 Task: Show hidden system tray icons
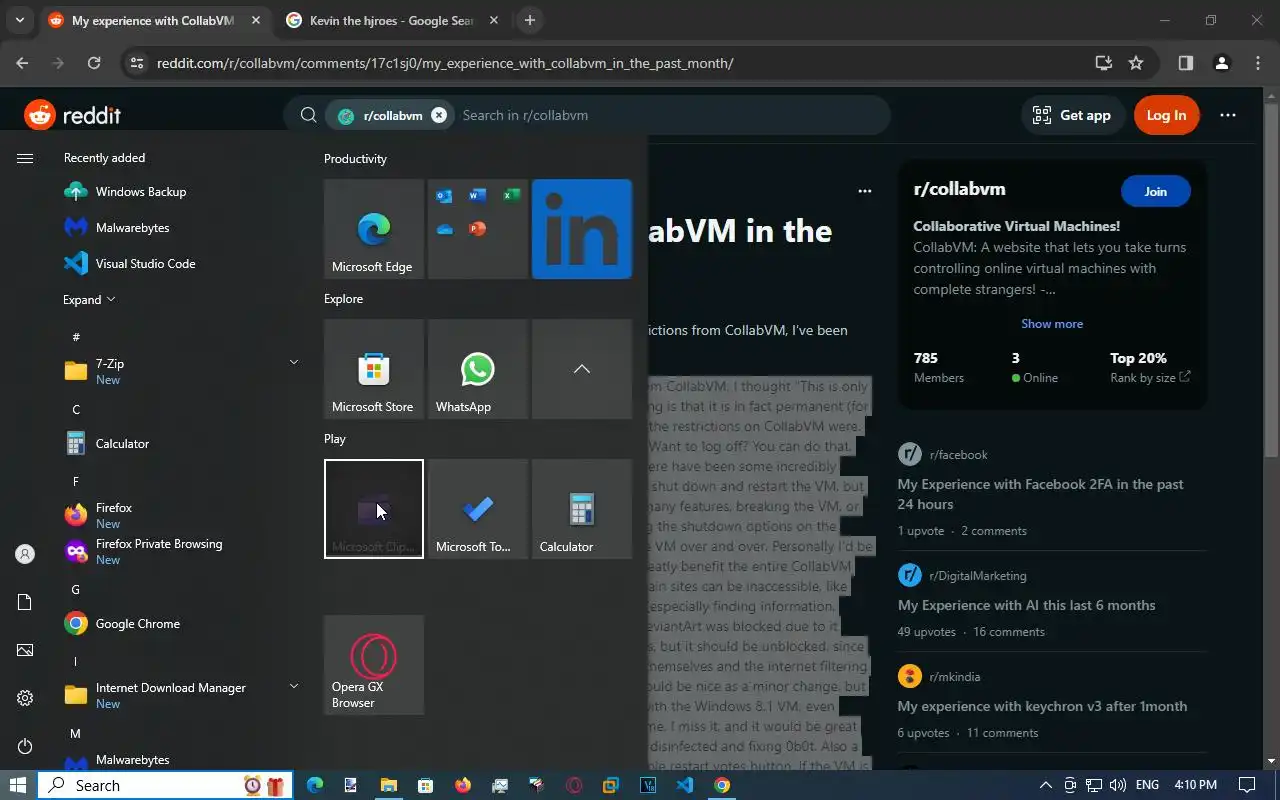click(x=1046, y=785)
